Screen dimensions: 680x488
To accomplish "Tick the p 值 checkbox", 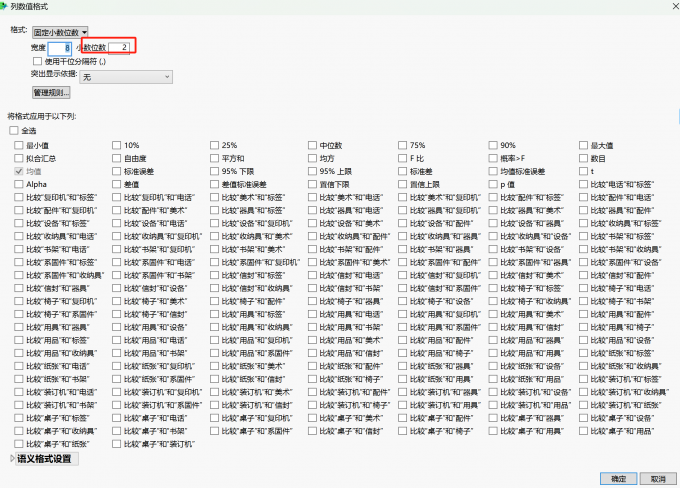I will (492, 184).
